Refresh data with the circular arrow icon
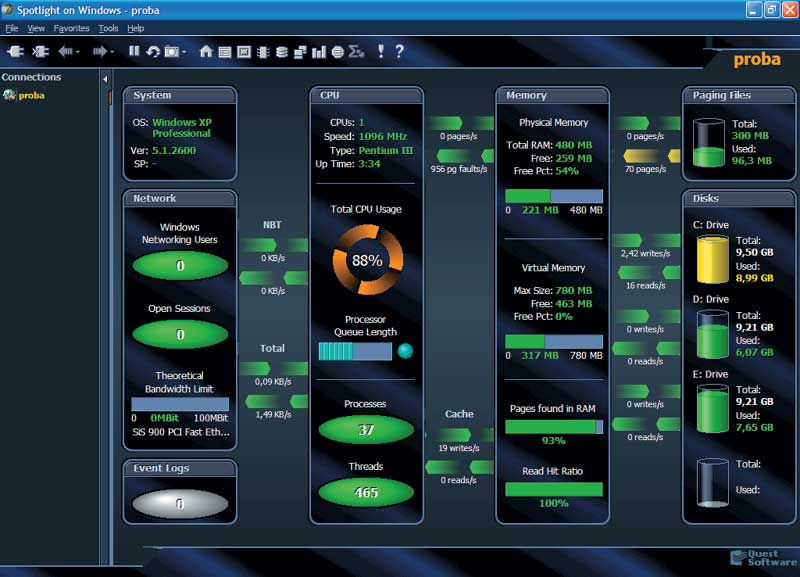800x577 pixels. pos(153,52)
